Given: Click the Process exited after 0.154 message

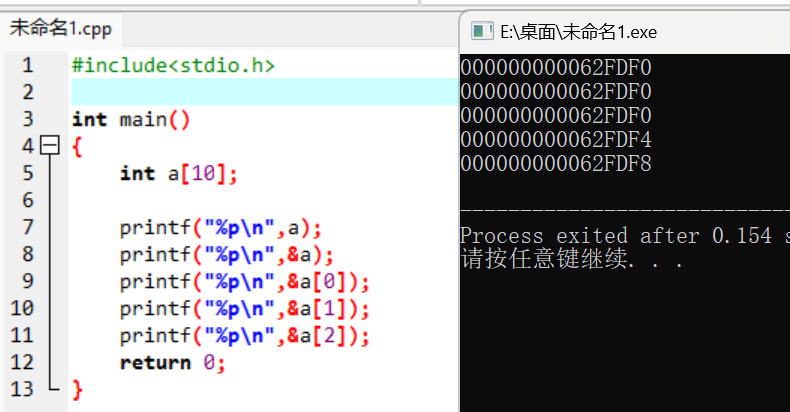Looking at the screenshot, I should click(x=625, y=236).
